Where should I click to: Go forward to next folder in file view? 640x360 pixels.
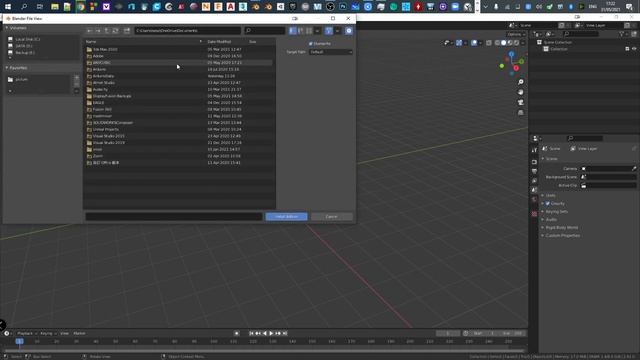click(x=98, y=31)
